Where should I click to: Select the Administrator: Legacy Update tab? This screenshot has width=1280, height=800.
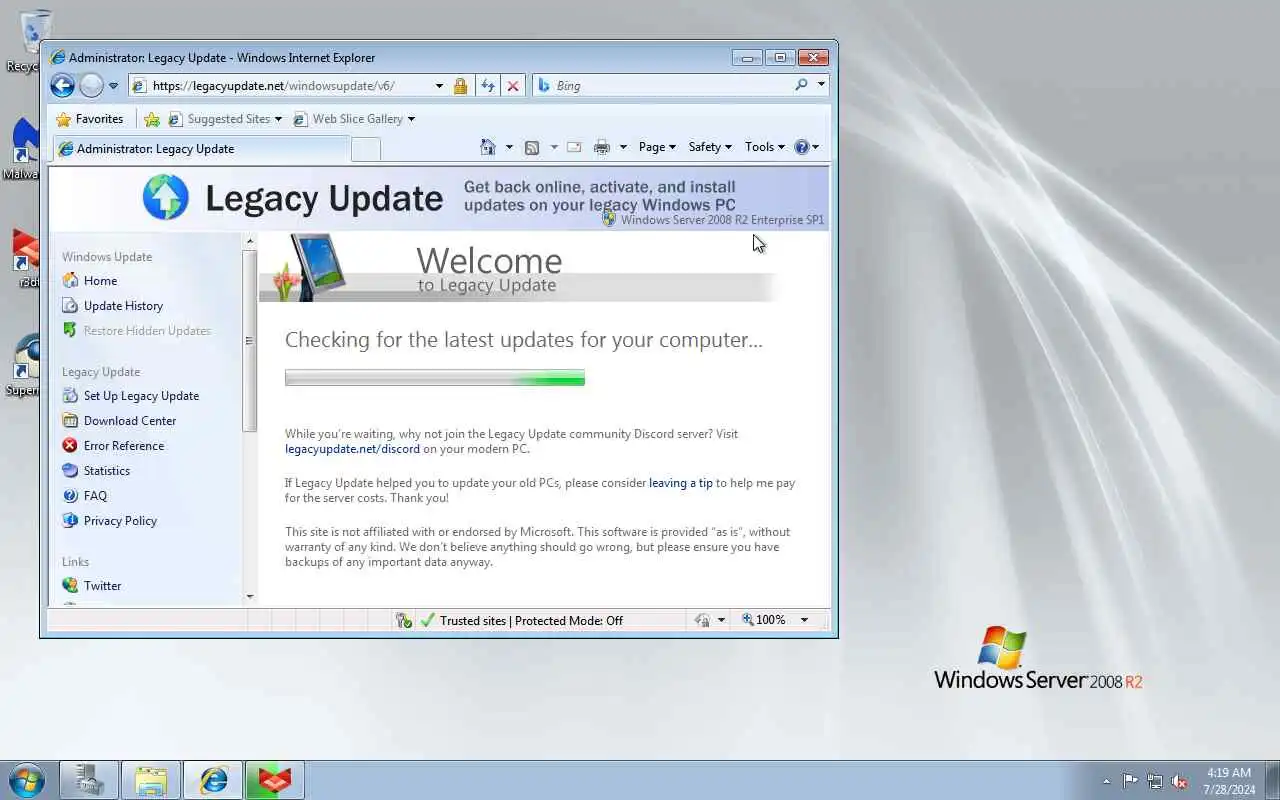200,149
